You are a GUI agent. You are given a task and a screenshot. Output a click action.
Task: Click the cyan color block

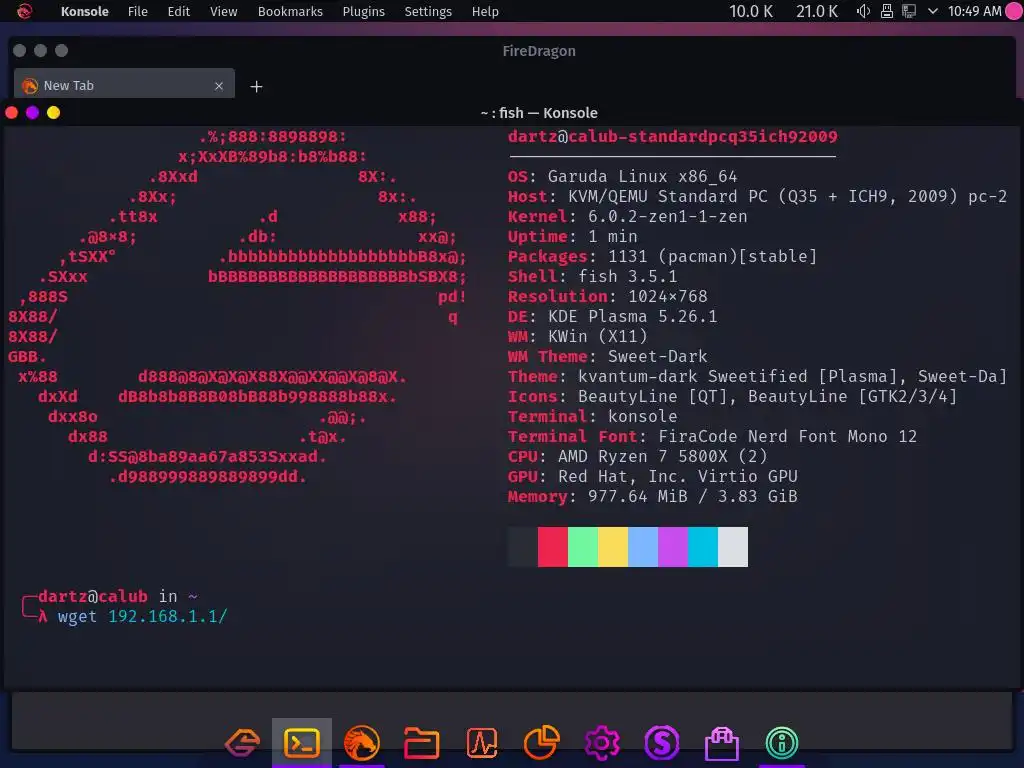(703, 547)
